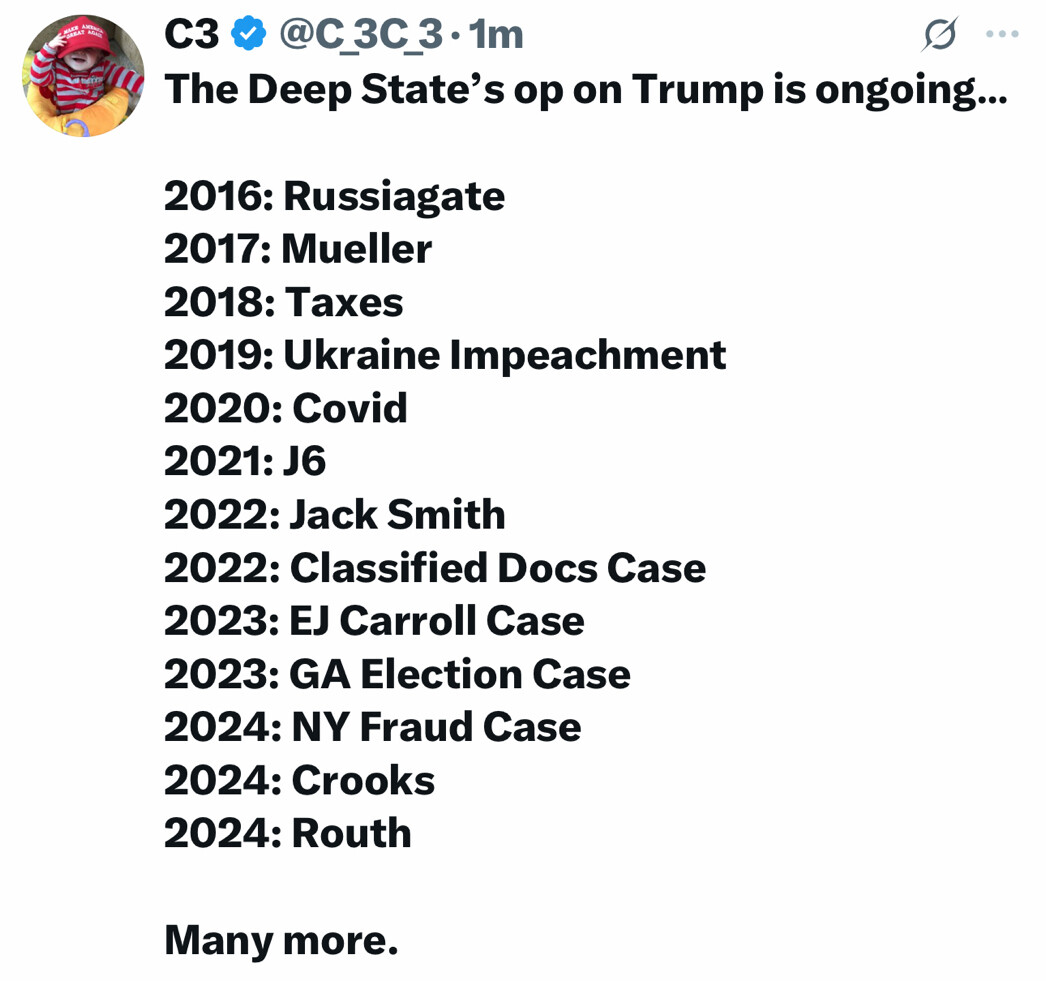Screen dimensions: 1046x981
Task: Click the 1m post timestamp
Action: (x=497, y=36)
